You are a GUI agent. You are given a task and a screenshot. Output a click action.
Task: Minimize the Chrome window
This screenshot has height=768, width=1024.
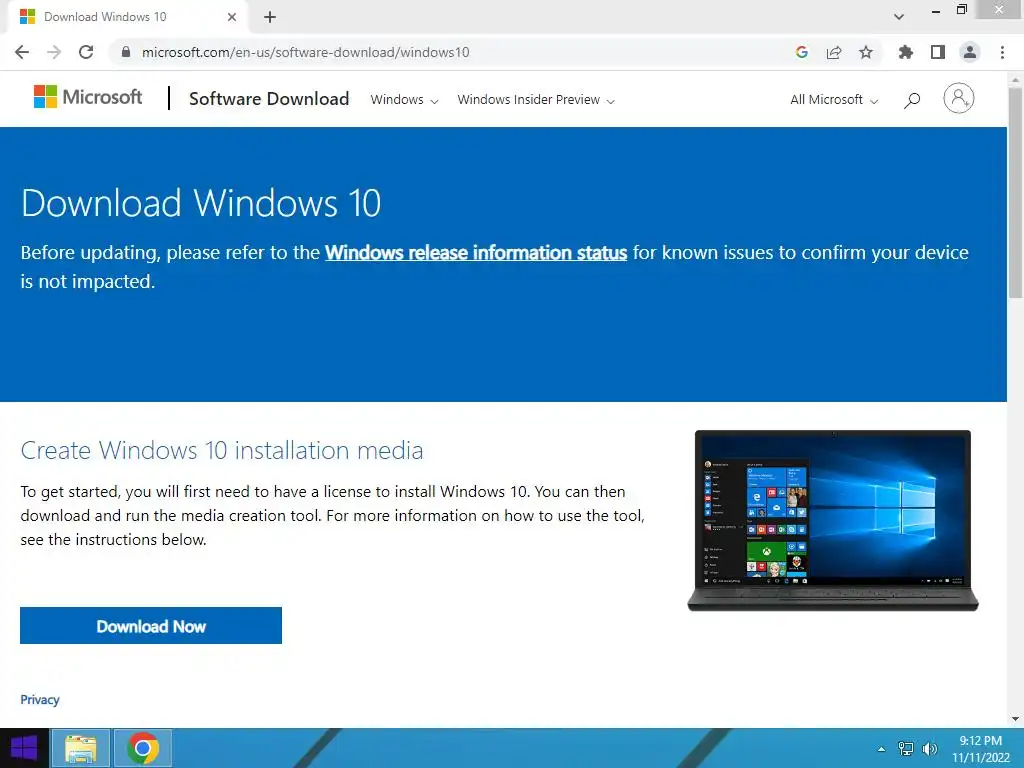pyautogui.click(x=936, y=11)
